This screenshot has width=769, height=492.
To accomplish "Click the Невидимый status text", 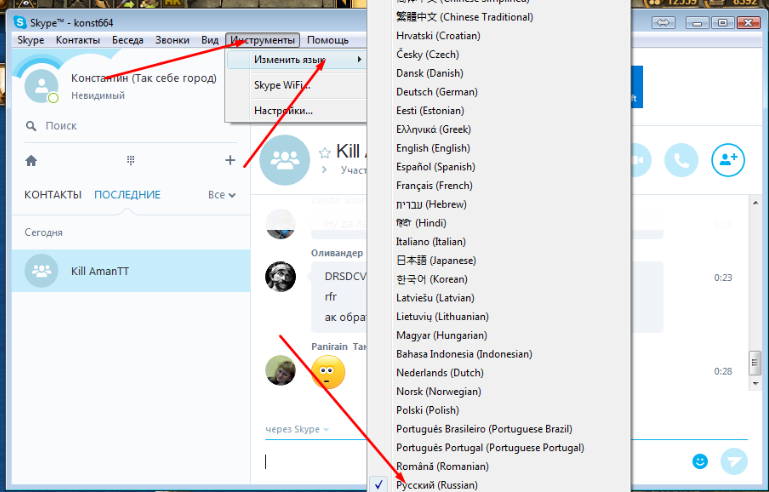I will [98, 96].
